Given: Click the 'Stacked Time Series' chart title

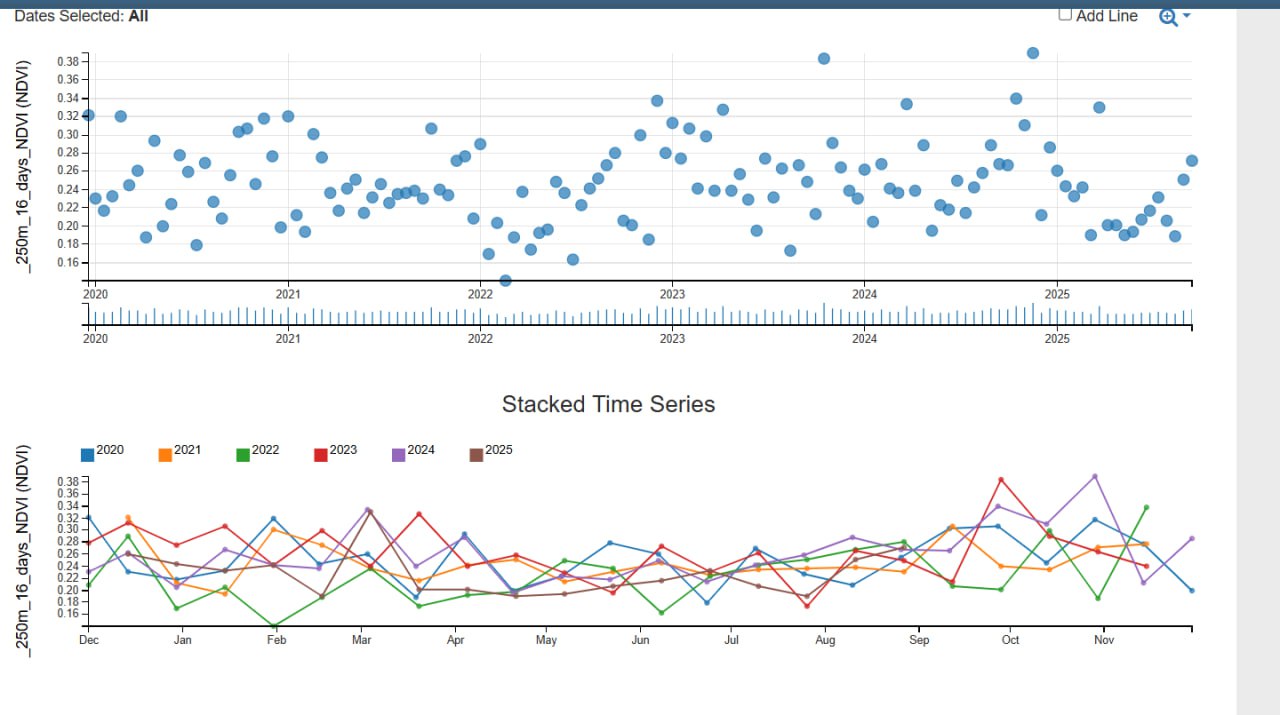Looking at the screenshot, I should tap(608, 404).
